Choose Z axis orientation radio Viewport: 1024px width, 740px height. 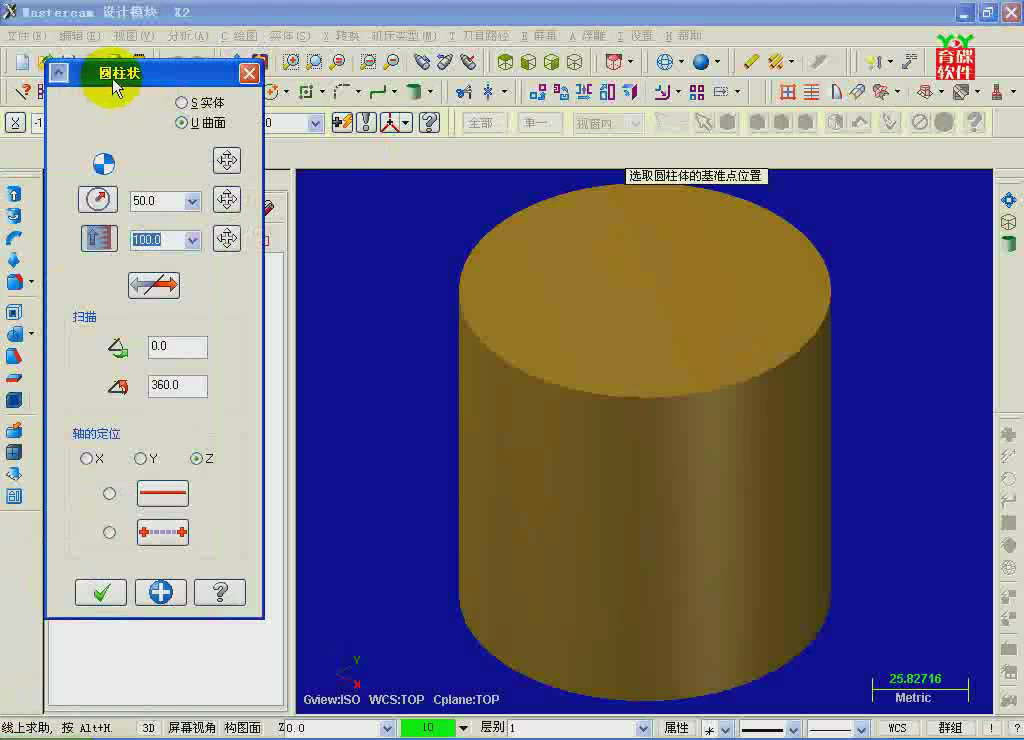196,458
